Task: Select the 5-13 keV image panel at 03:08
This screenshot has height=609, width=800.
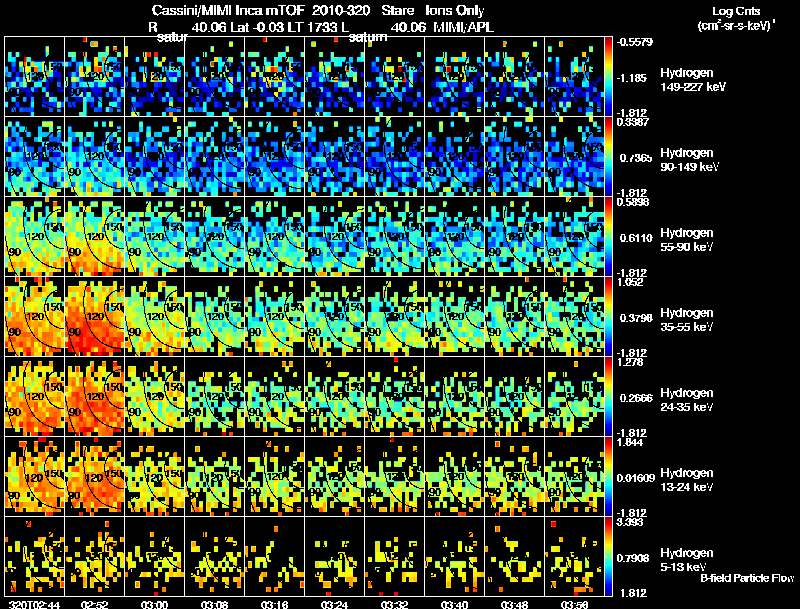Action: [x=215, y=557]
